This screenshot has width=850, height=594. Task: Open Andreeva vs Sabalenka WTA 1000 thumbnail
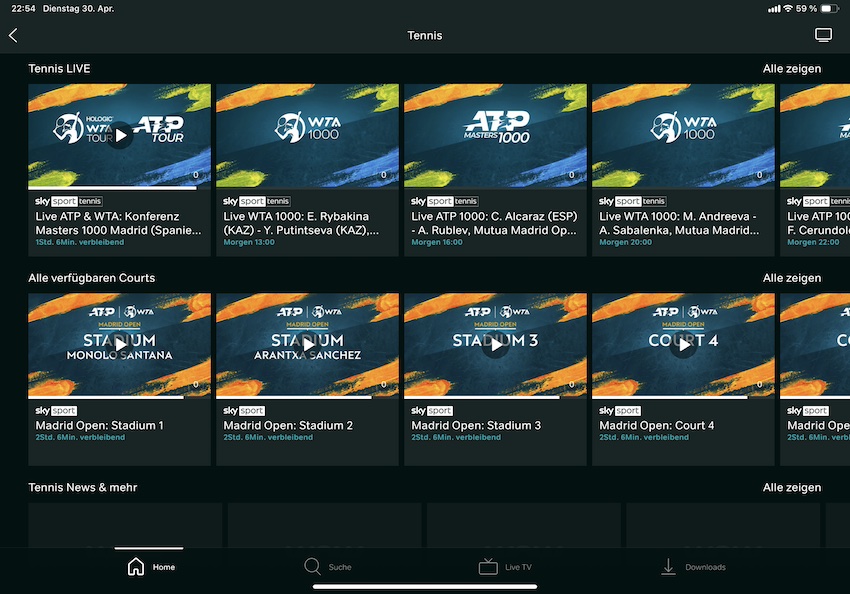(683, 135)
